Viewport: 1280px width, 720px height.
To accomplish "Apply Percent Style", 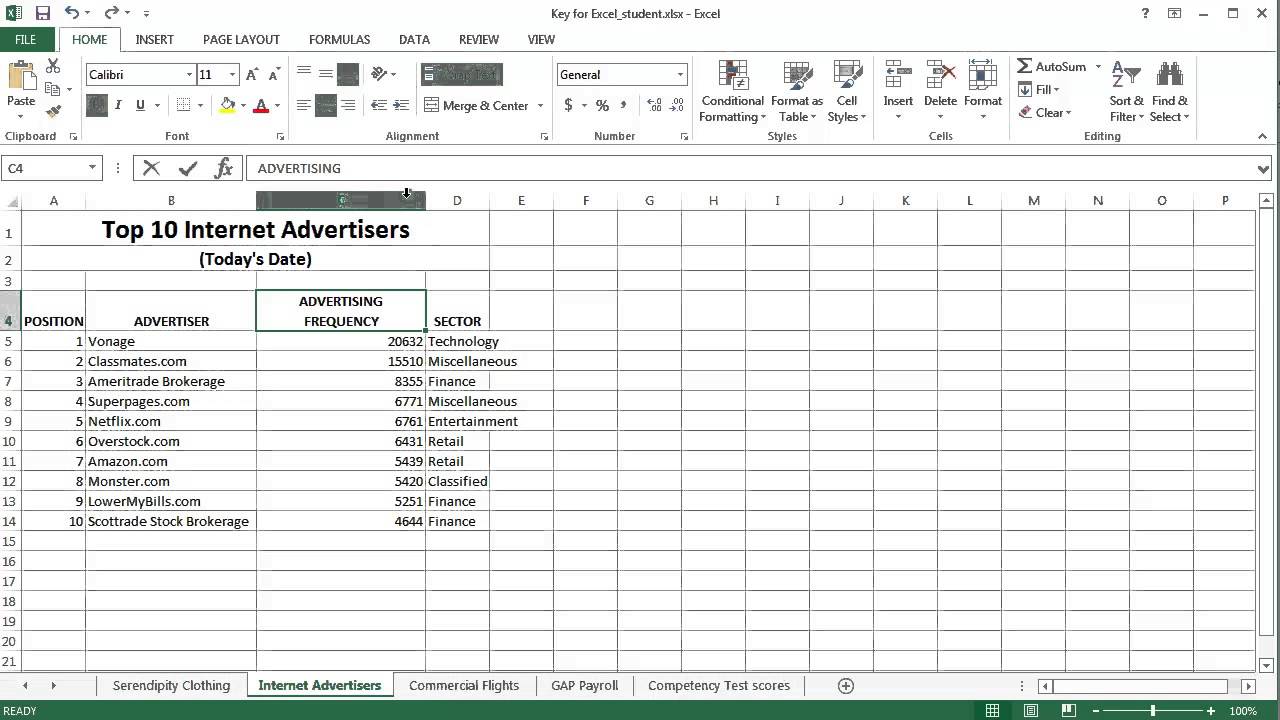I will pyautogui.click(x=602, y=105).
